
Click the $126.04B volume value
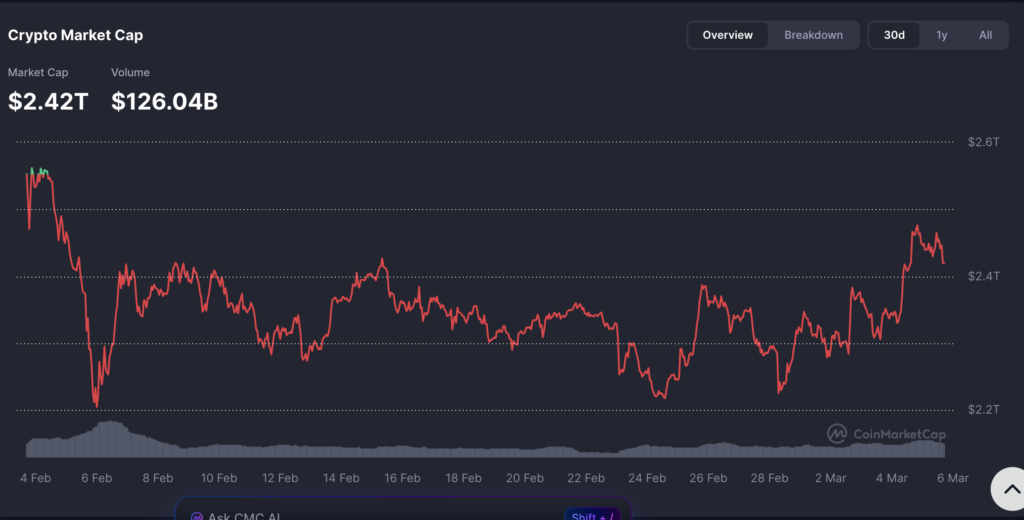pos(164,101)
